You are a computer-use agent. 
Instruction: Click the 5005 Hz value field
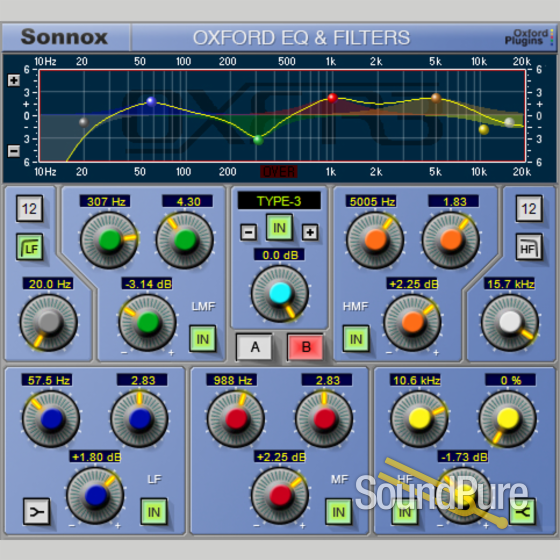[x=371, y=201]
